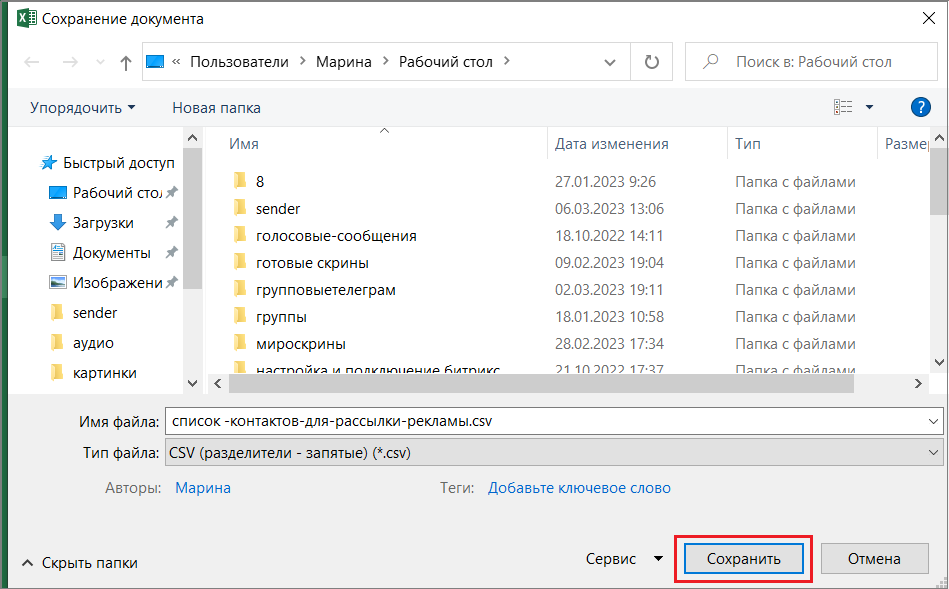Select the sender folder in file list
Image resolution: width=949 pixels, height=589 pixels.
pos(278,209)
